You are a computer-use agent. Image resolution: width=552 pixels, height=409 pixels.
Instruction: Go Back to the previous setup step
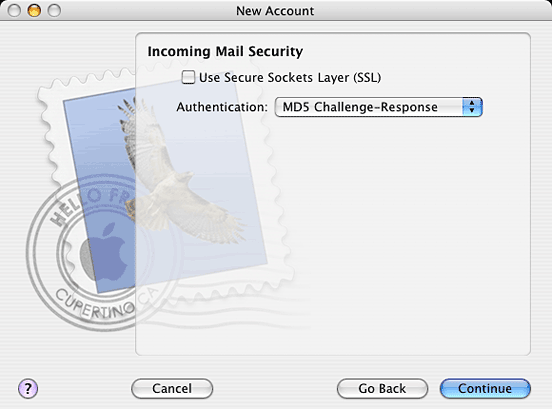[x=382, y=389]
